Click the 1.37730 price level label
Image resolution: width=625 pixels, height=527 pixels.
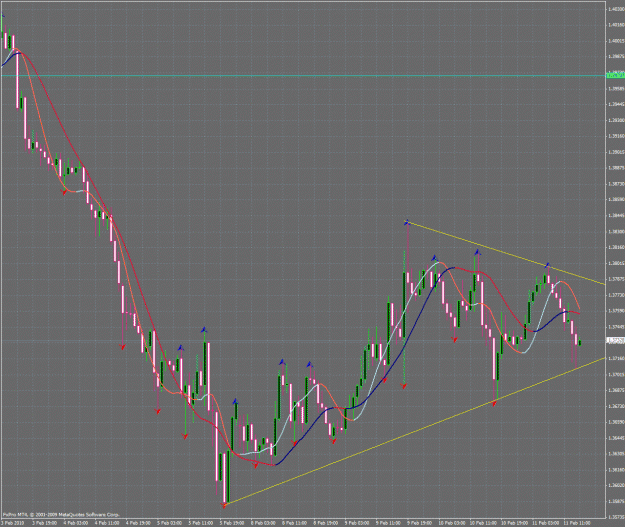[616, 295]
